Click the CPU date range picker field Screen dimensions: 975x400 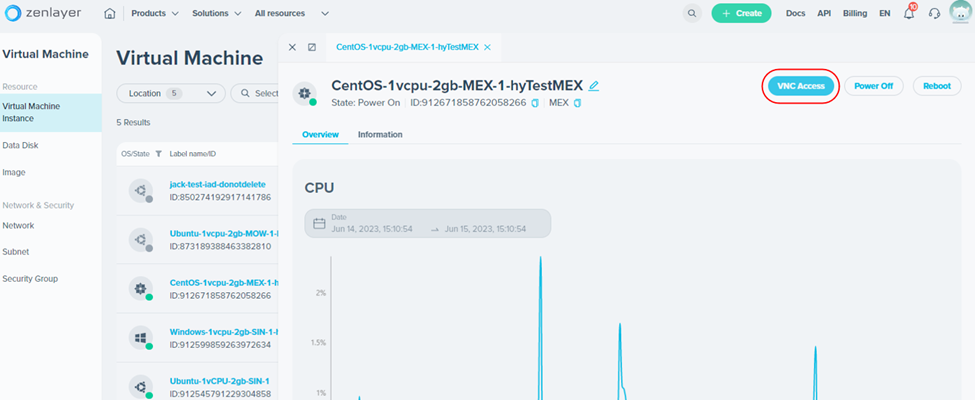click(428, 223)
